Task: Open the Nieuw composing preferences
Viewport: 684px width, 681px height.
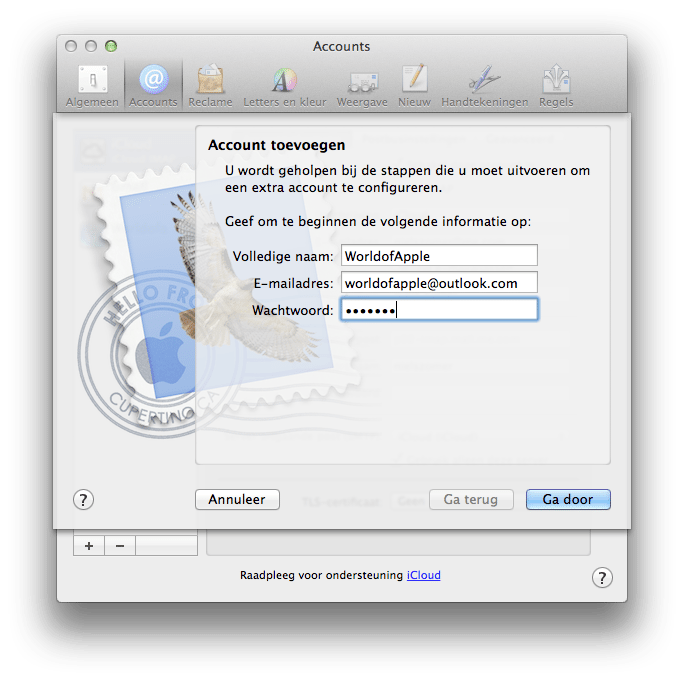Action: pyautogui.click(x=414, y=86)
